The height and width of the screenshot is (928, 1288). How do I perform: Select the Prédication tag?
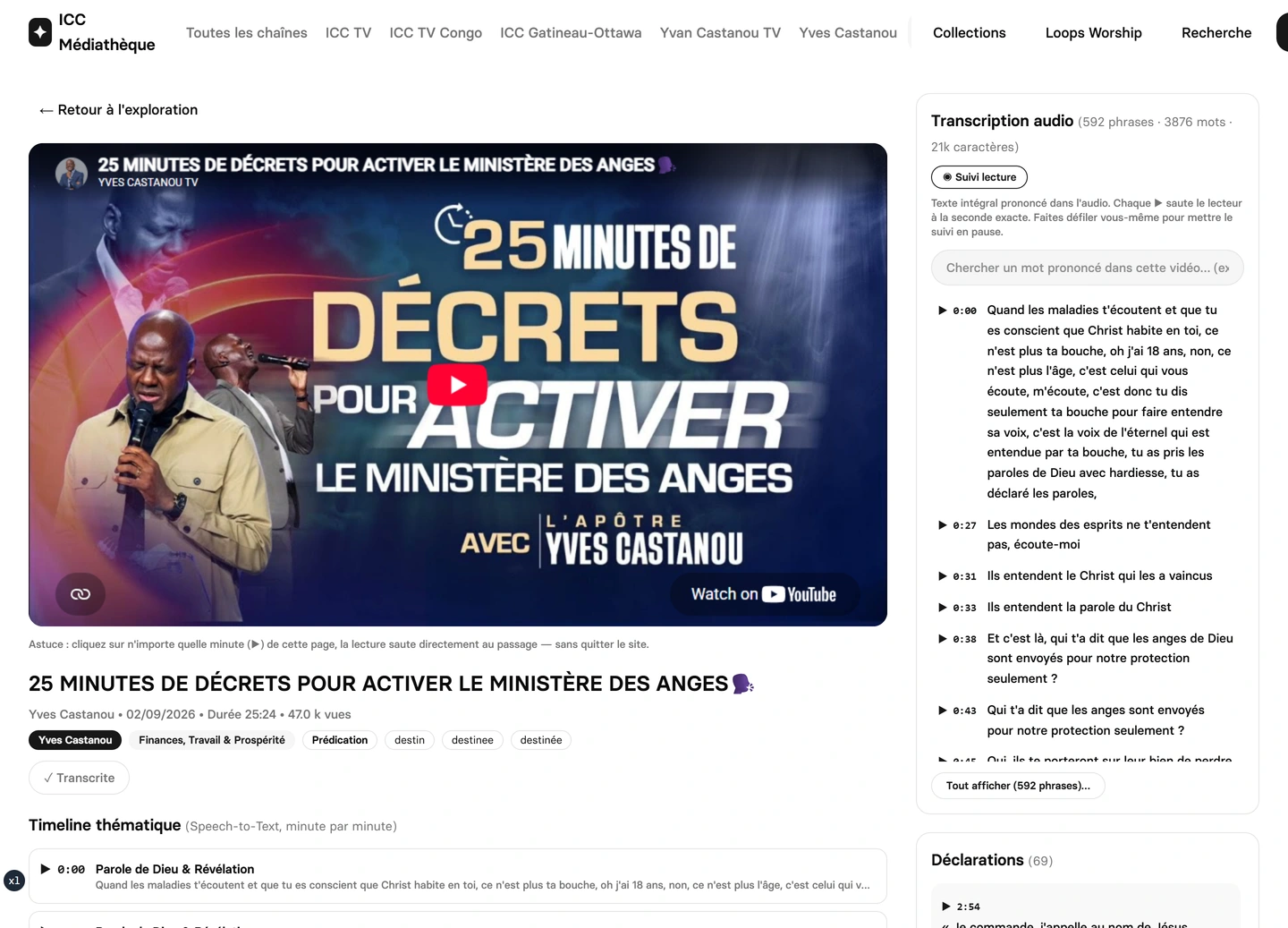(340, 740)
